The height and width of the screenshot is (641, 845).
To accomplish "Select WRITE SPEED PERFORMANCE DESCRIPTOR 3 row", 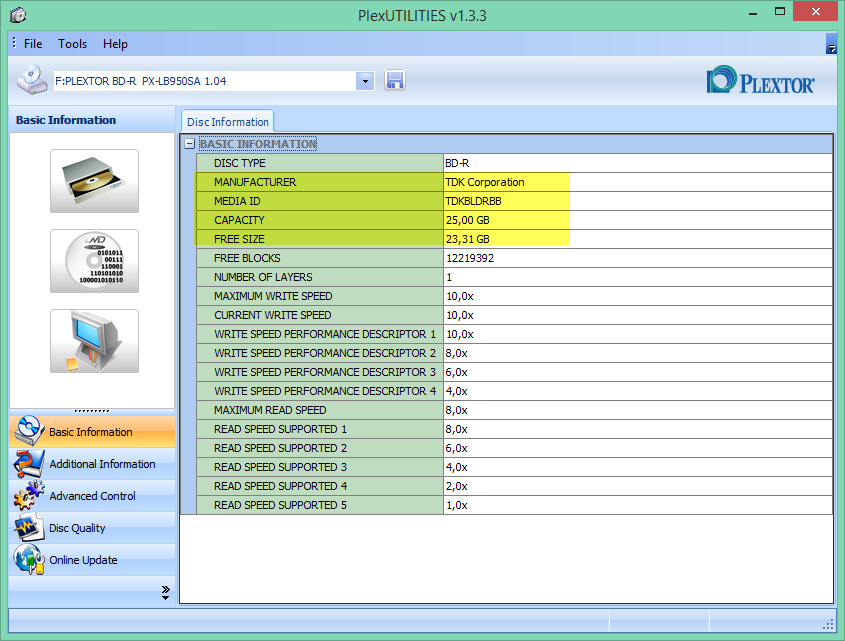I will point(514,372).
